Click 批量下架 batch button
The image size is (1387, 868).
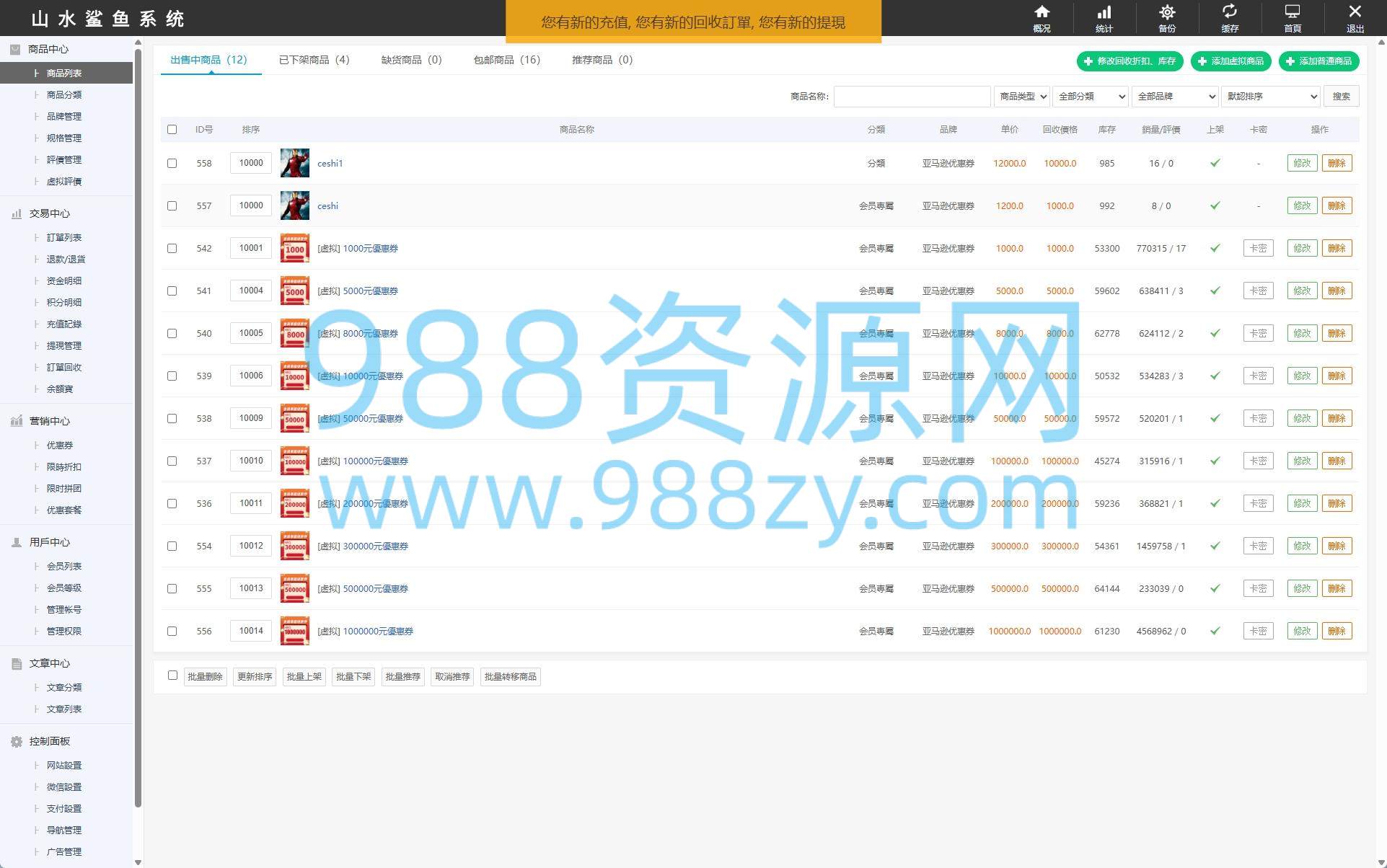click(x=353, y=677)
